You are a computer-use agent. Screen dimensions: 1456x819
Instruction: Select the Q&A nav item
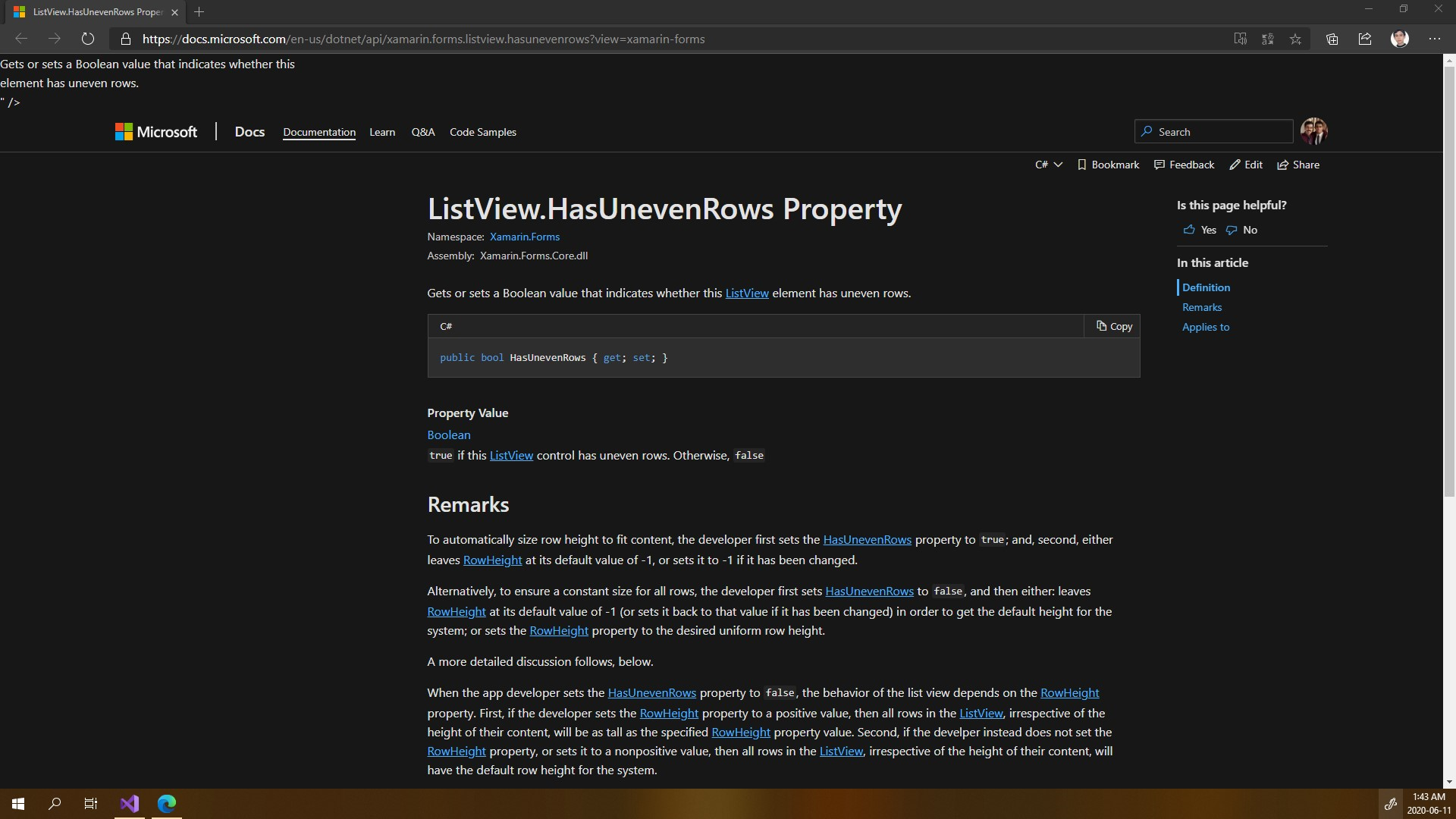point(423,132)
